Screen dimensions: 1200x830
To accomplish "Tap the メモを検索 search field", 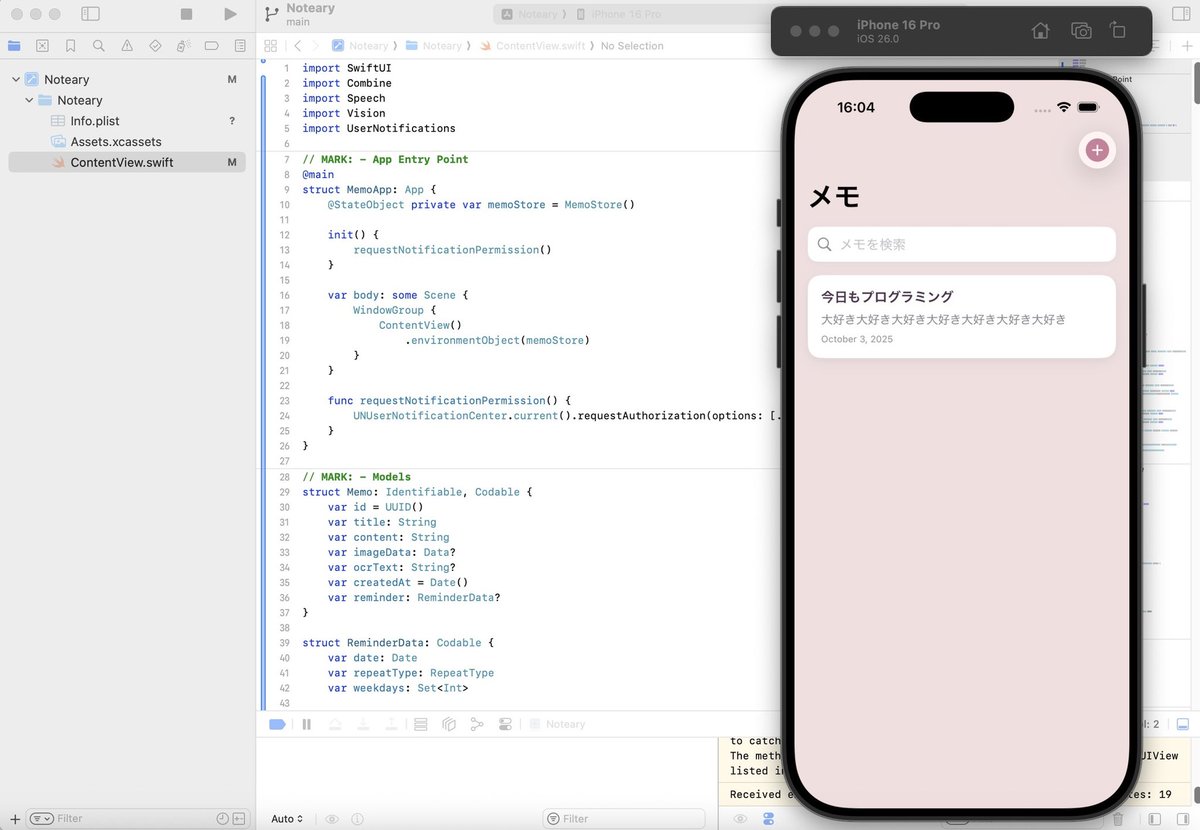I will pyautogui.click(x=961, y=244).
